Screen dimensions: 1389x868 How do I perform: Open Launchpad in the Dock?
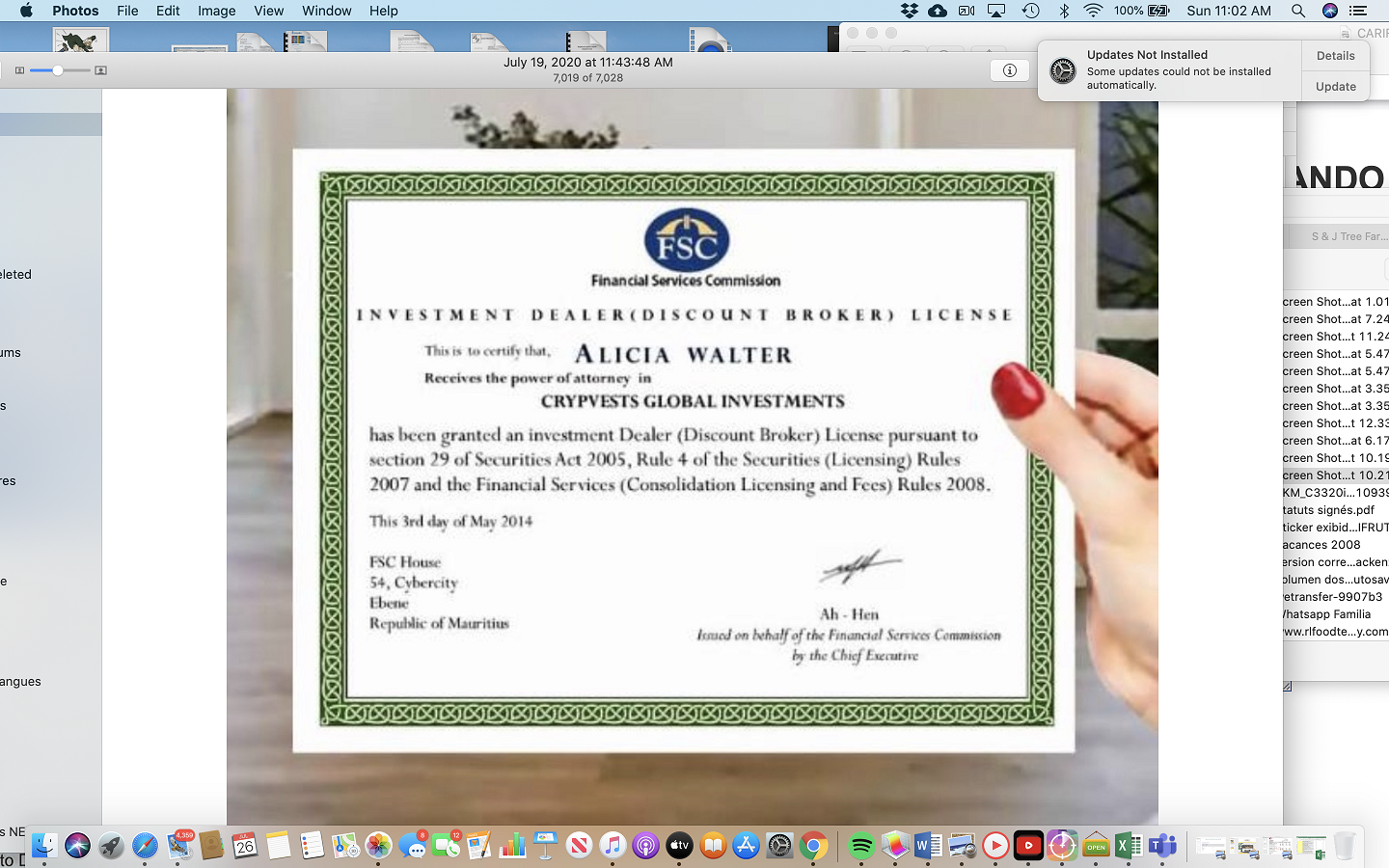pos(111,846)
